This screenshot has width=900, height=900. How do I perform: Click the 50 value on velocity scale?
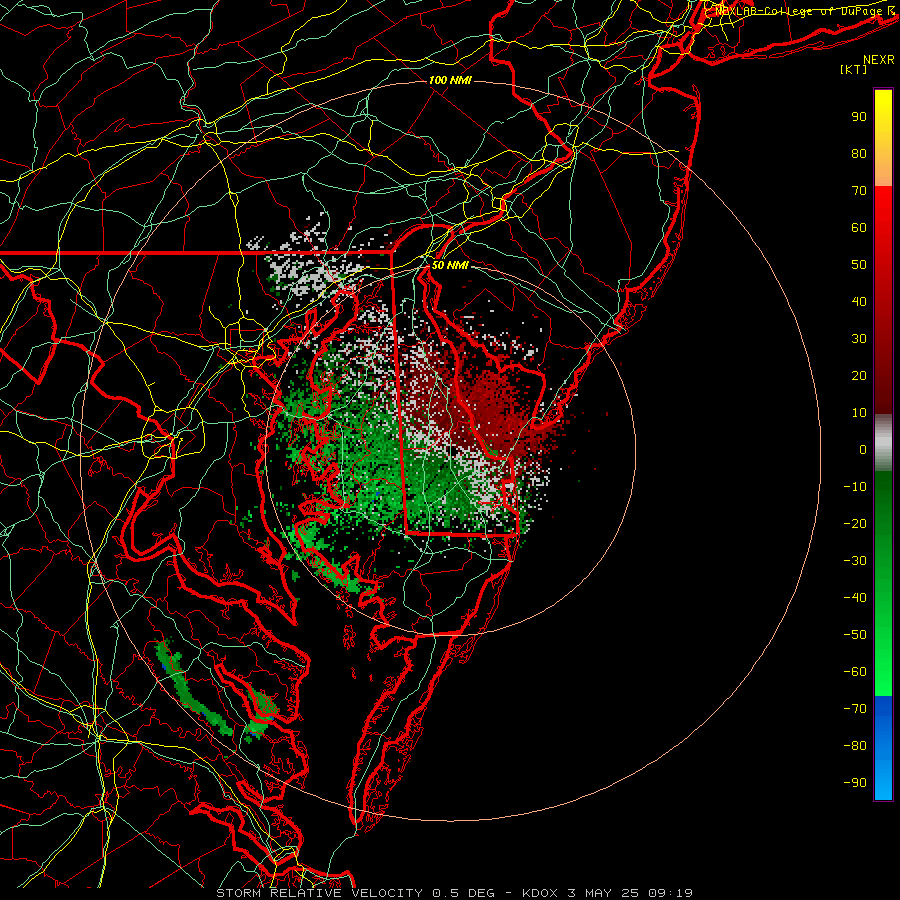point(859,265)
